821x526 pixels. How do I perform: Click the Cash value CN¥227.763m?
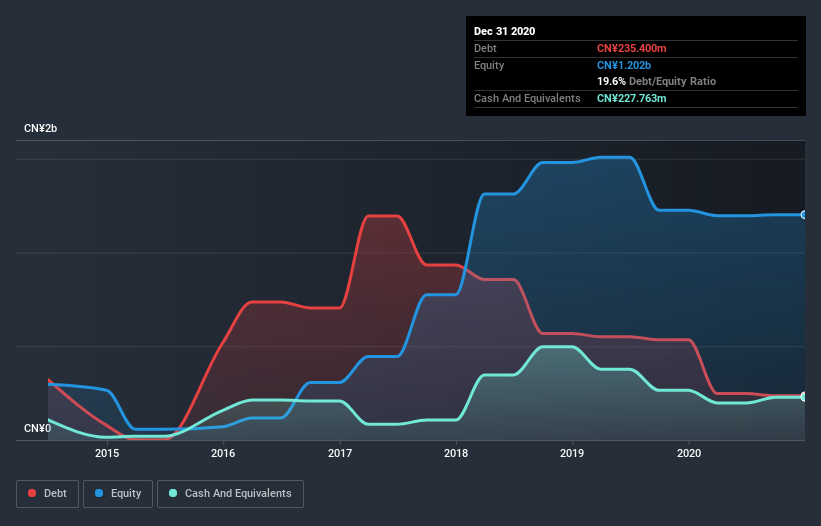point(631,98)
